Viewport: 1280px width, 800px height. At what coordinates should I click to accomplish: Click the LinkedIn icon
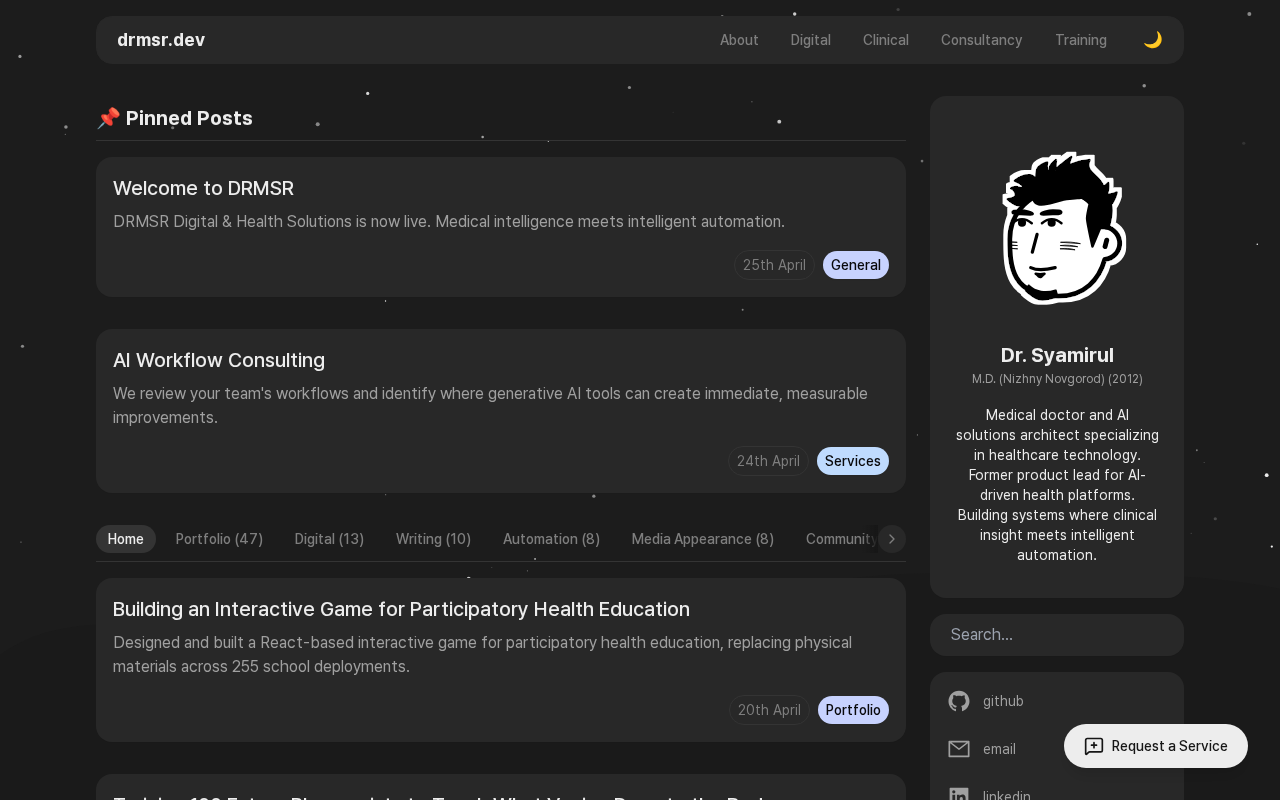pos(959,795)
